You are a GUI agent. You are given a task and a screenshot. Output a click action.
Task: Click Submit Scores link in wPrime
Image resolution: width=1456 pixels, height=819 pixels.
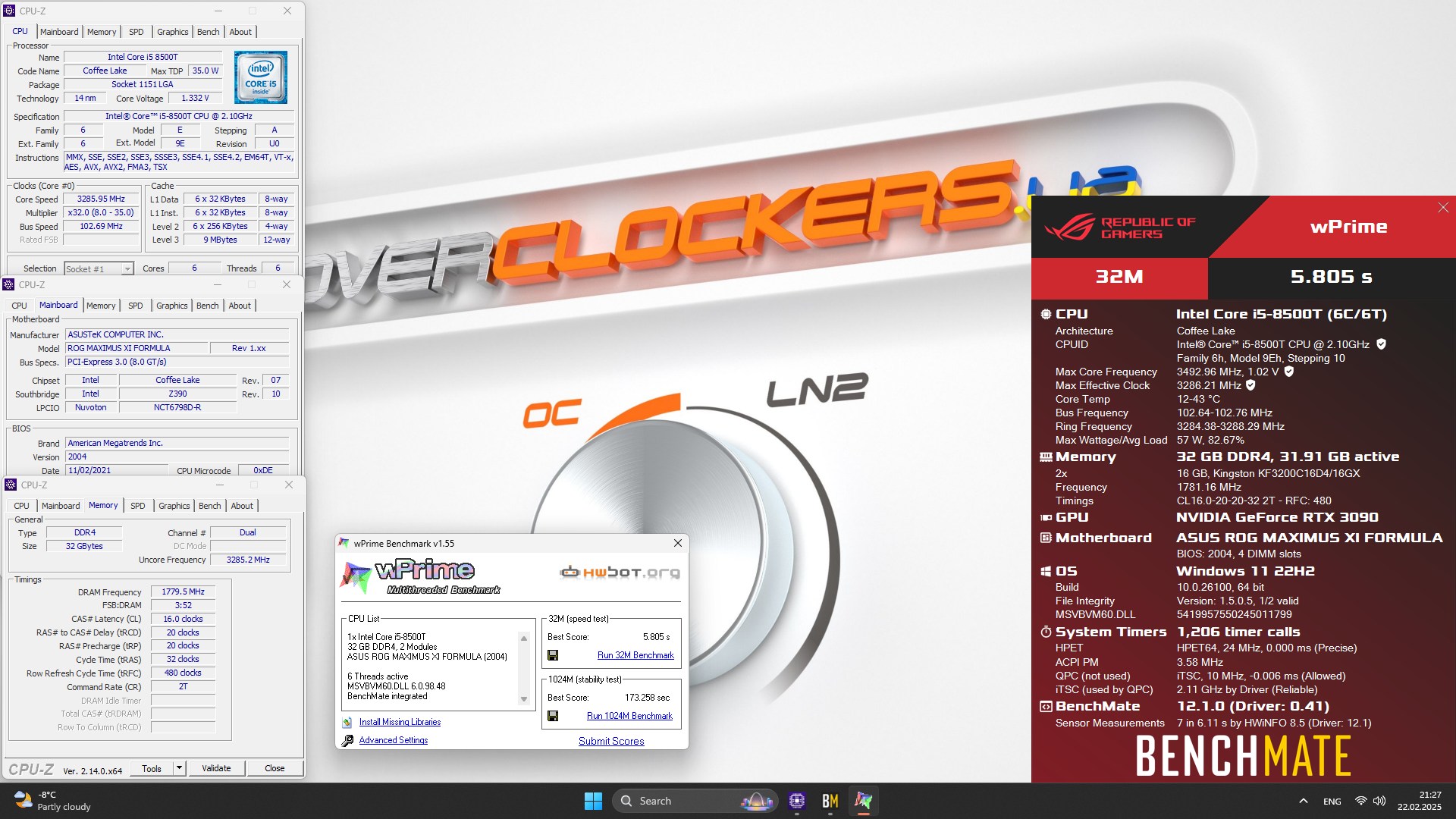(611, 741)
